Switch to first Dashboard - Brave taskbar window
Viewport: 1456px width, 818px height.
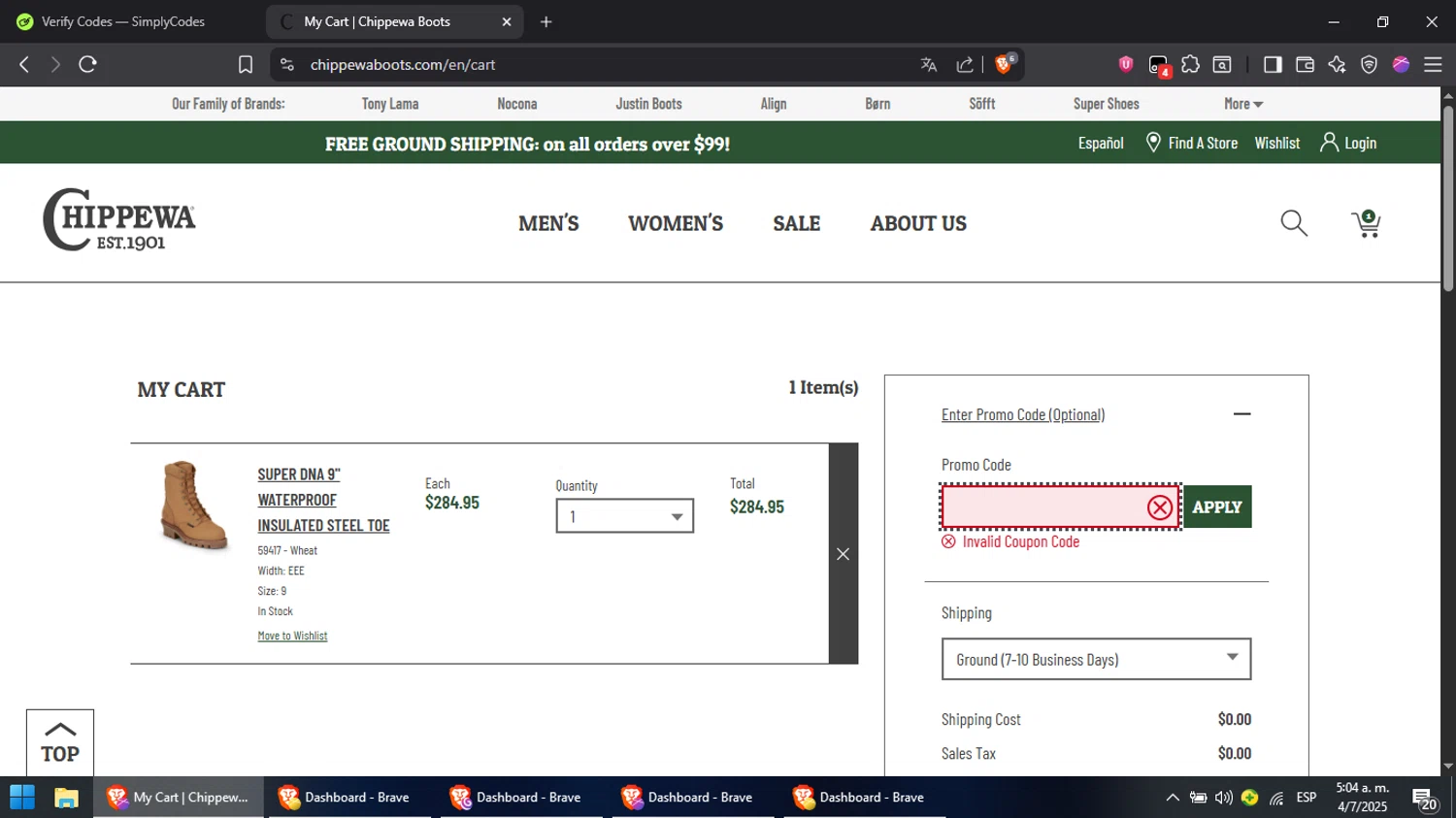pyautogui.click(x=349, y=798)
